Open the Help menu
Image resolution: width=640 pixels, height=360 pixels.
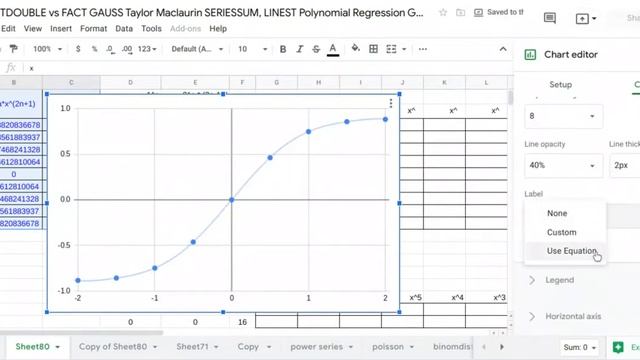pos(218,29)
